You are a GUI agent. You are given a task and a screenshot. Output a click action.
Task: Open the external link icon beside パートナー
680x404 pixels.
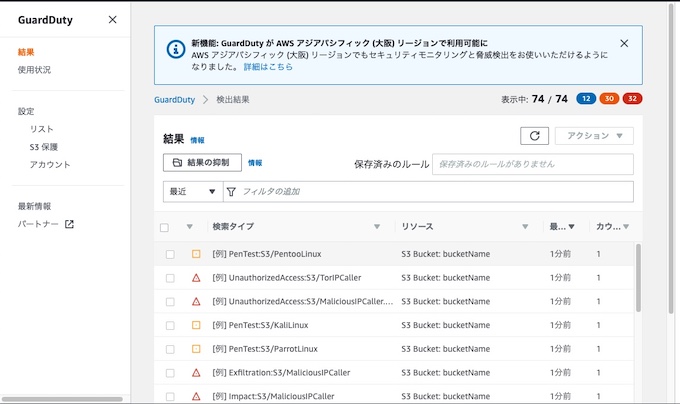(x=69, y=224)
